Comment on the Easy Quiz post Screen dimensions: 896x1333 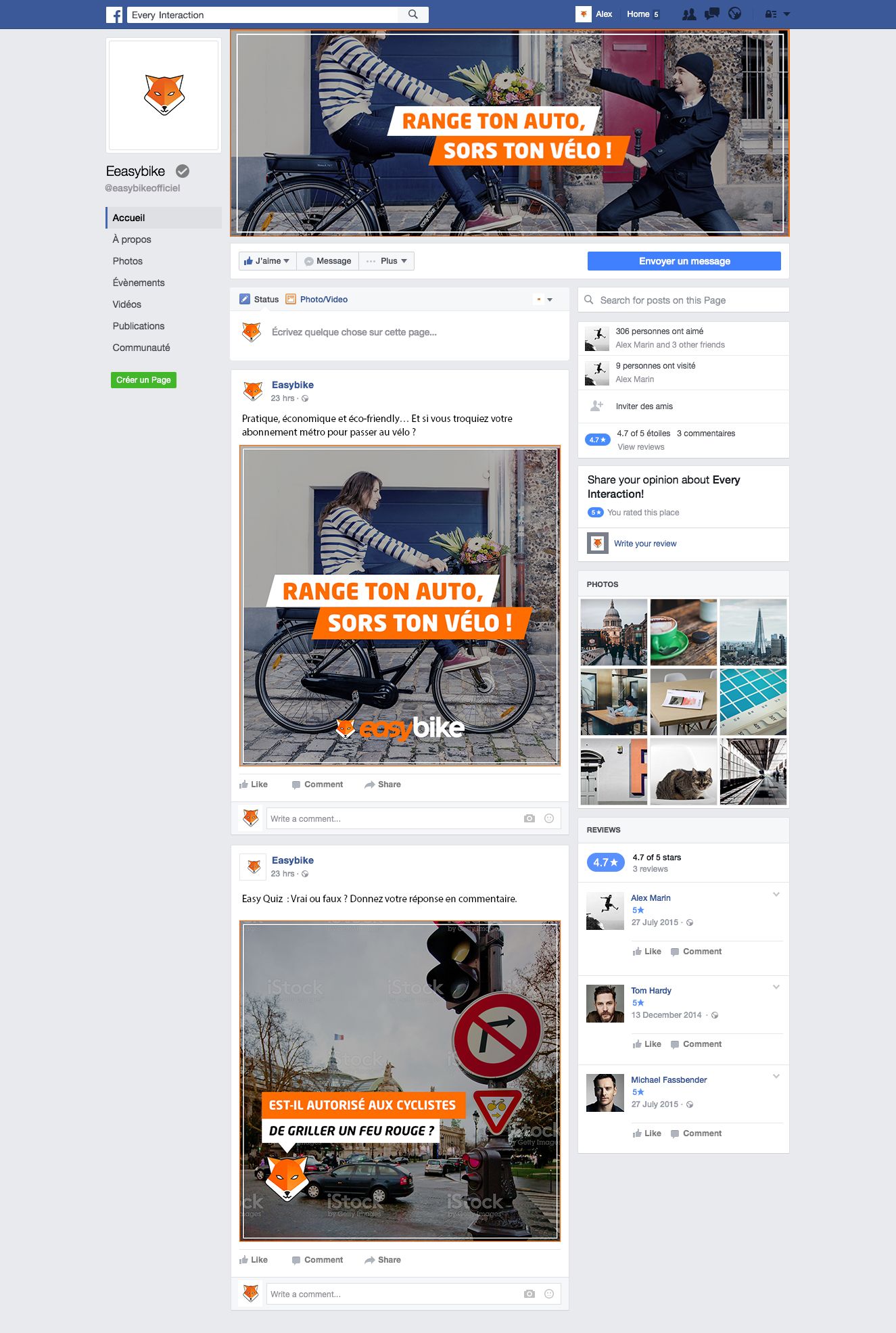(x=317, y=1260)
